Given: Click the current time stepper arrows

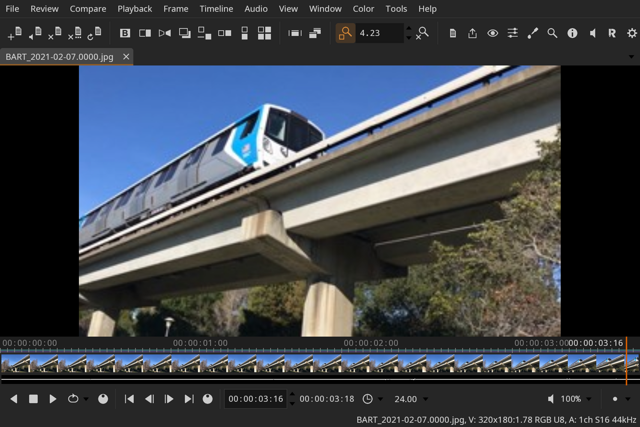Looking at the screenshot, I should click(292, 399).
